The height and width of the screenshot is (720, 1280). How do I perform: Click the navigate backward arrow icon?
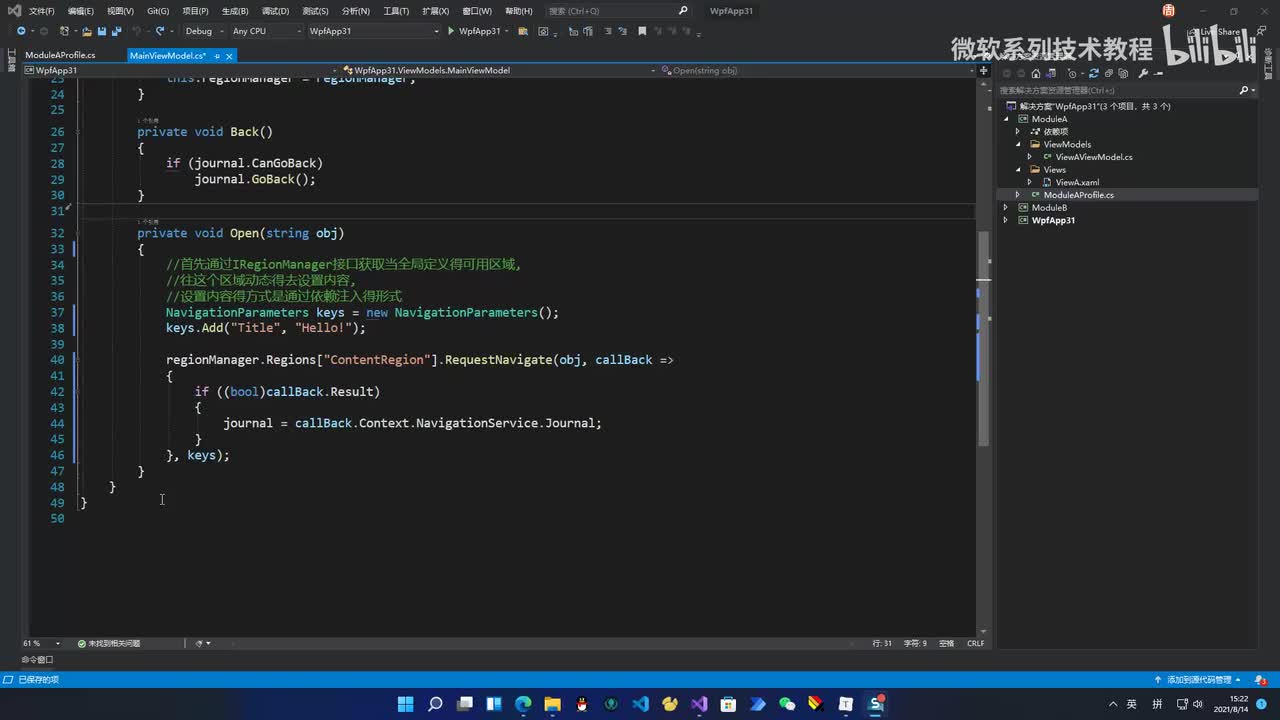click(x=20, y=31)
